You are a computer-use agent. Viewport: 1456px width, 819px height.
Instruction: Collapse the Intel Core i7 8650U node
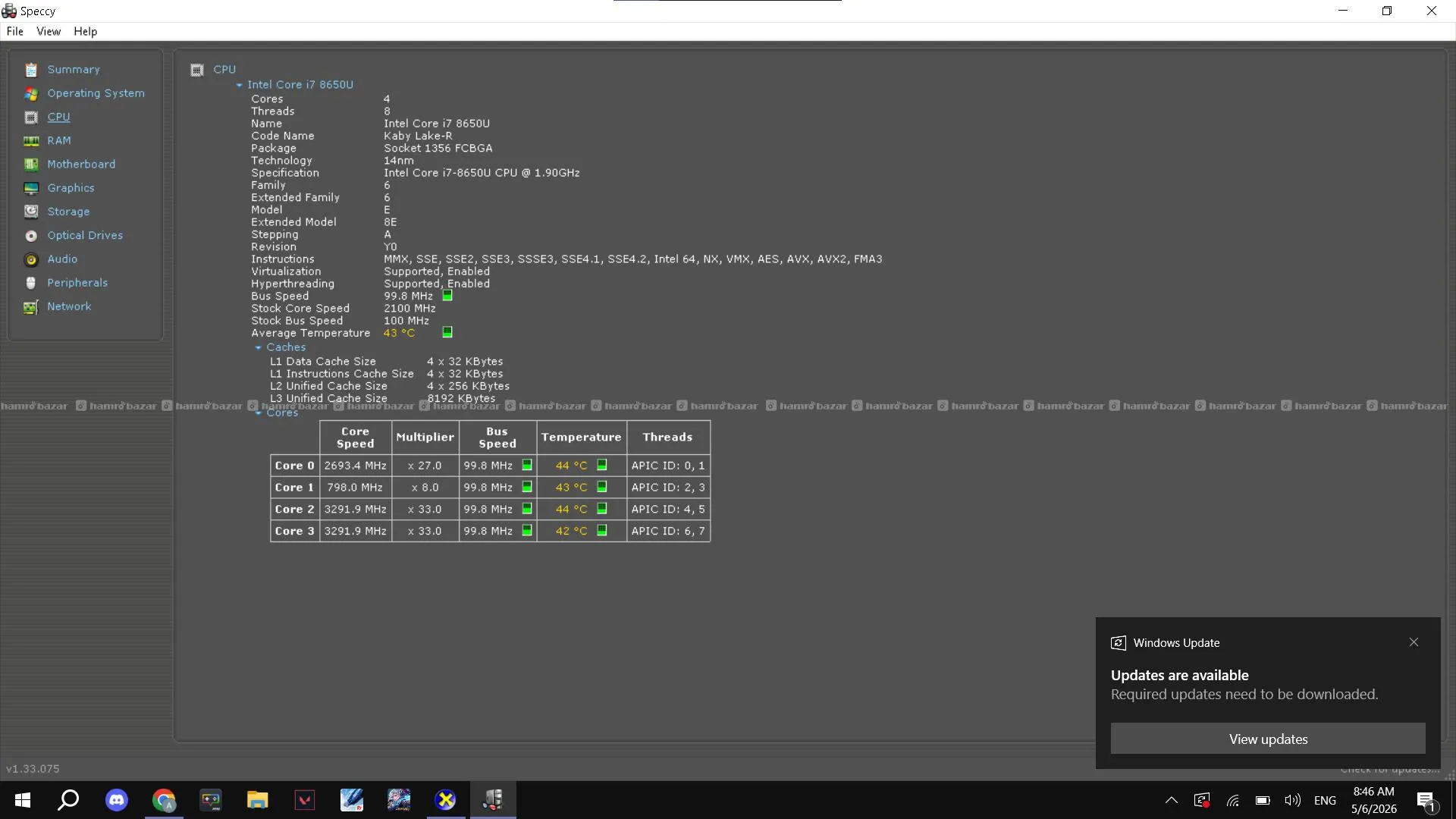[239, 86]
